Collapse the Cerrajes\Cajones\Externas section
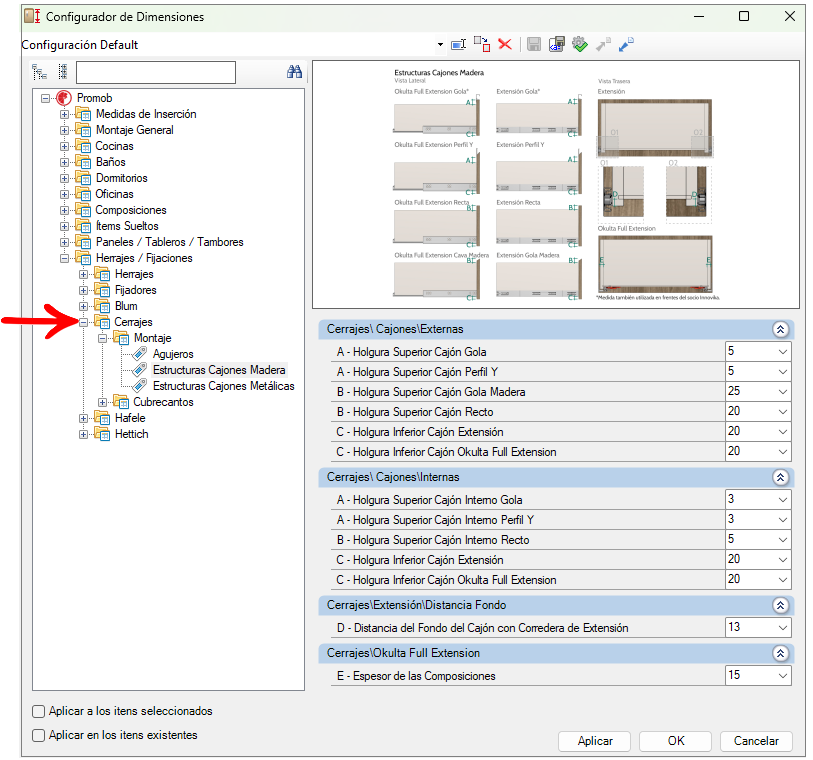 tap(780, 329)
